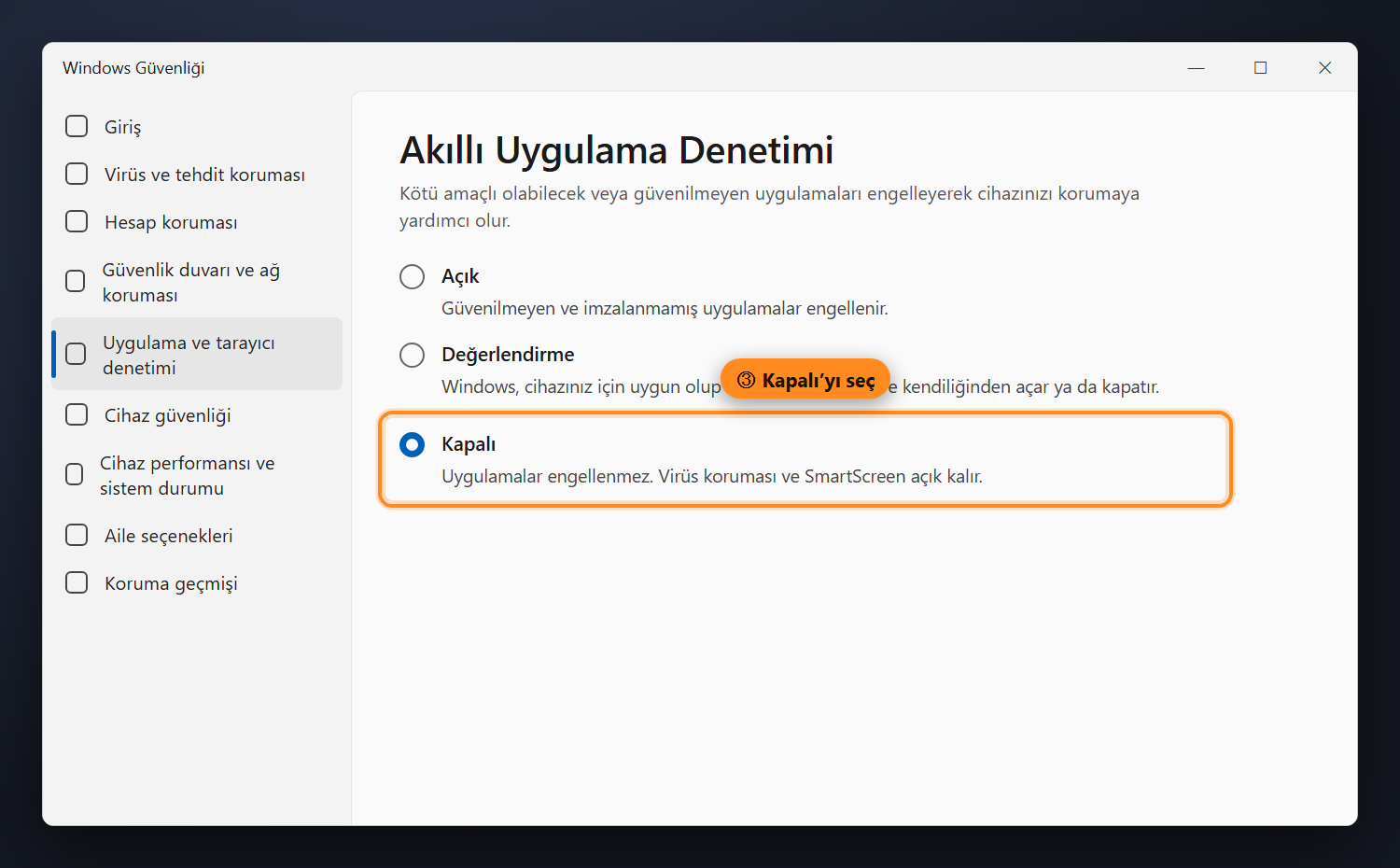This screenshot has width=1400, height=868.
Task: Open Aile seçenekleri in the sidebar
Action: pos(197,535)
